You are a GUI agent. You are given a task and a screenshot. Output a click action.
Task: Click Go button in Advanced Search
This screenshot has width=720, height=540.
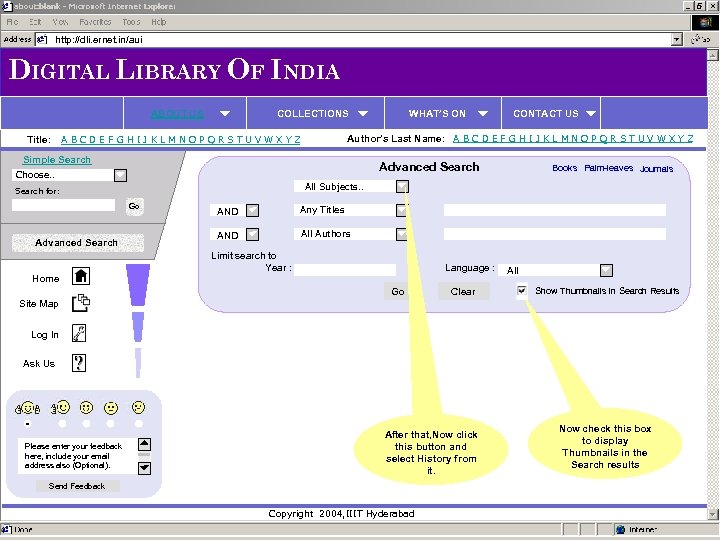coord(398,292)
